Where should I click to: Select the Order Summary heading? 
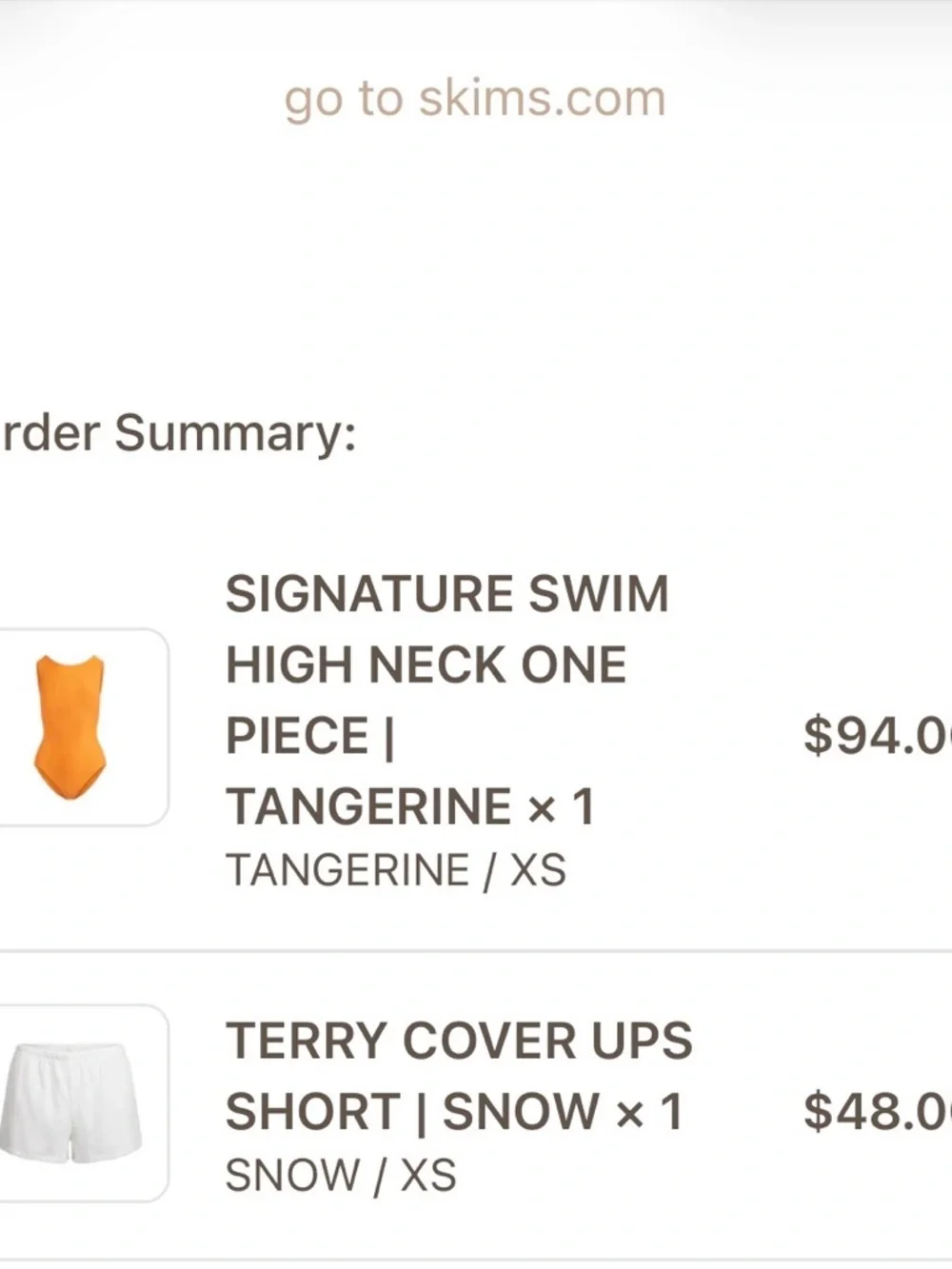176,433
